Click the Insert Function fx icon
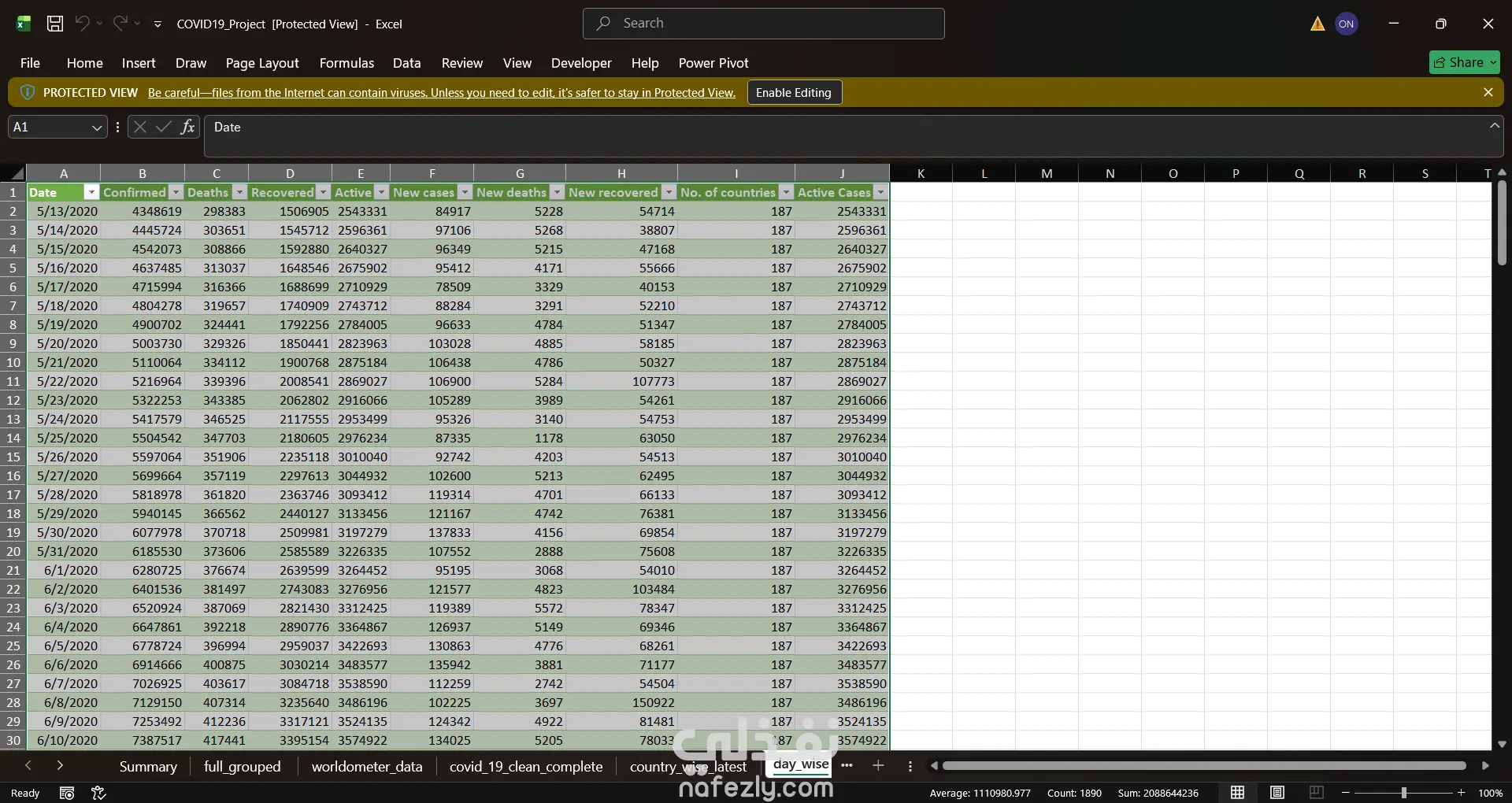The image size is (1512, 803). coord(187,127)
